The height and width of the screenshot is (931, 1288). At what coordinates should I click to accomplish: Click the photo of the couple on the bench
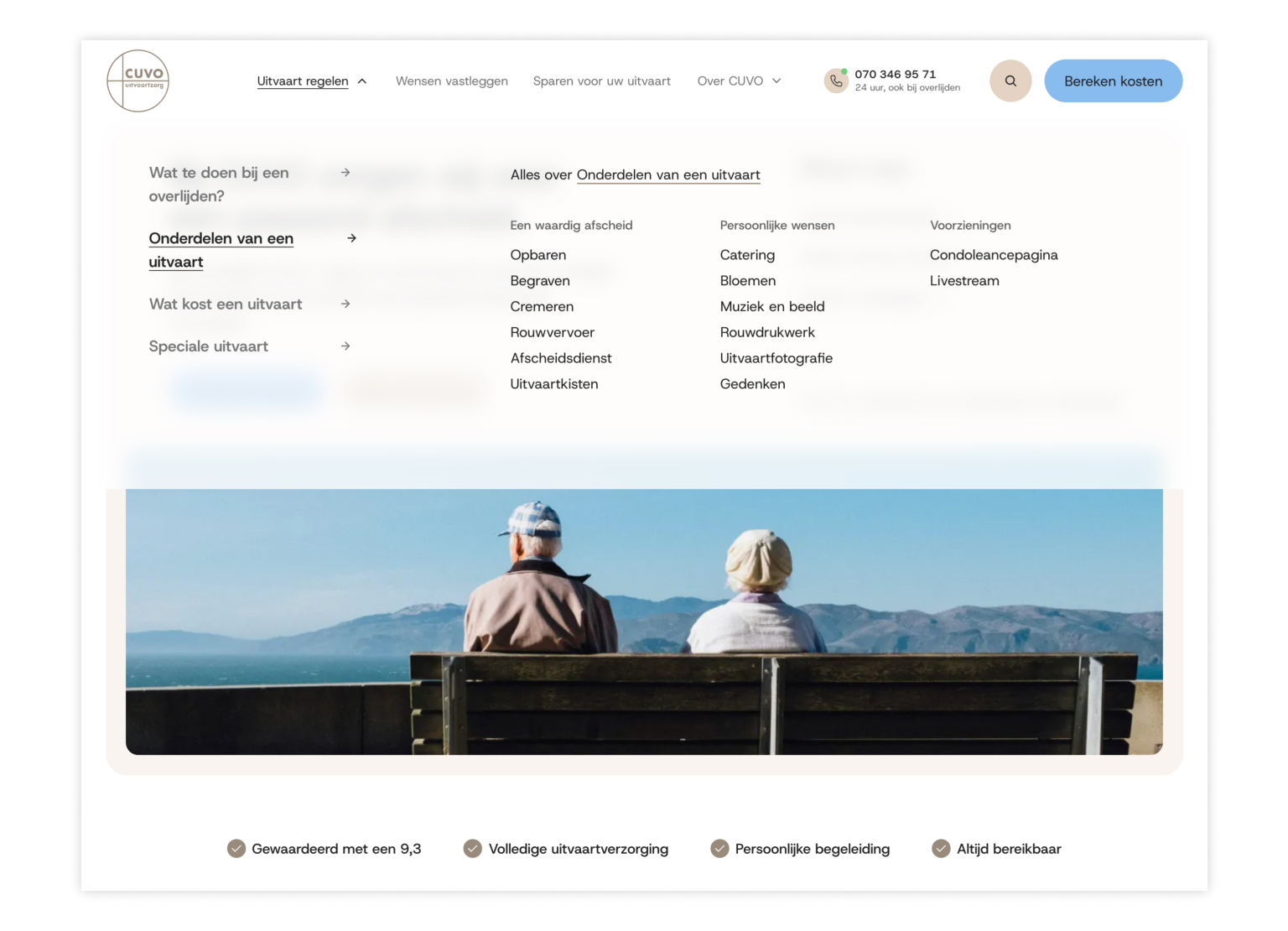pos(644,621)
